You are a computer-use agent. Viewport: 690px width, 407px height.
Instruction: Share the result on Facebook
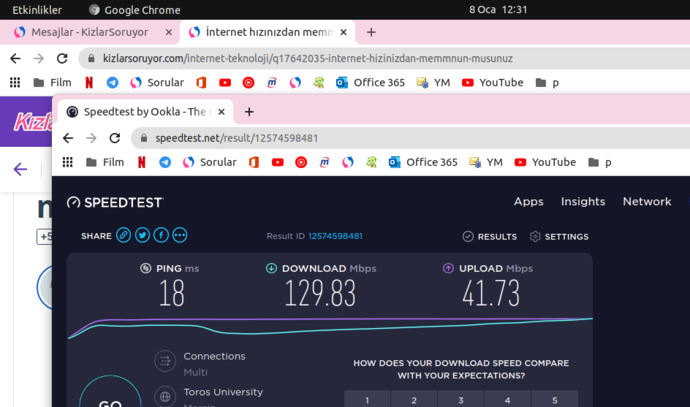[x=161, y=235]
